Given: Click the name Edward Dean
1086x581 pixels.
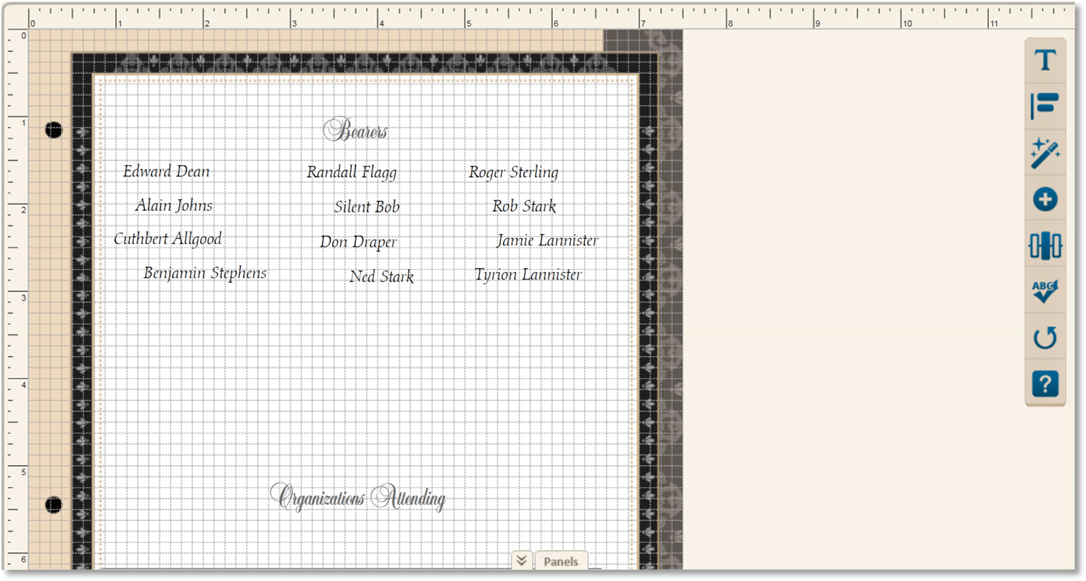Looking at the screenshot, I should pos(166,172).
